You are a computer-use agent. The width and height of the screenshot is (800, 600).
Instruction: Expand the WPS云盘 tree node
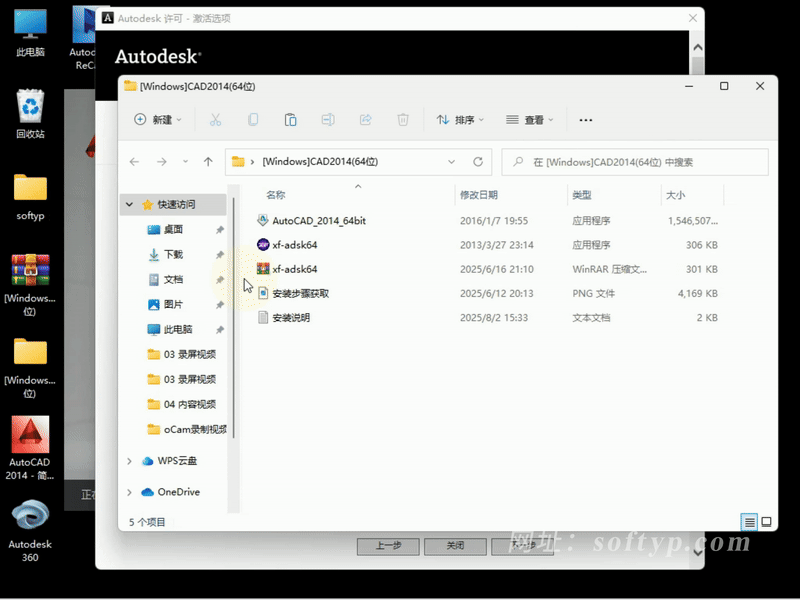pyautogui.click(x=130, y=461)
